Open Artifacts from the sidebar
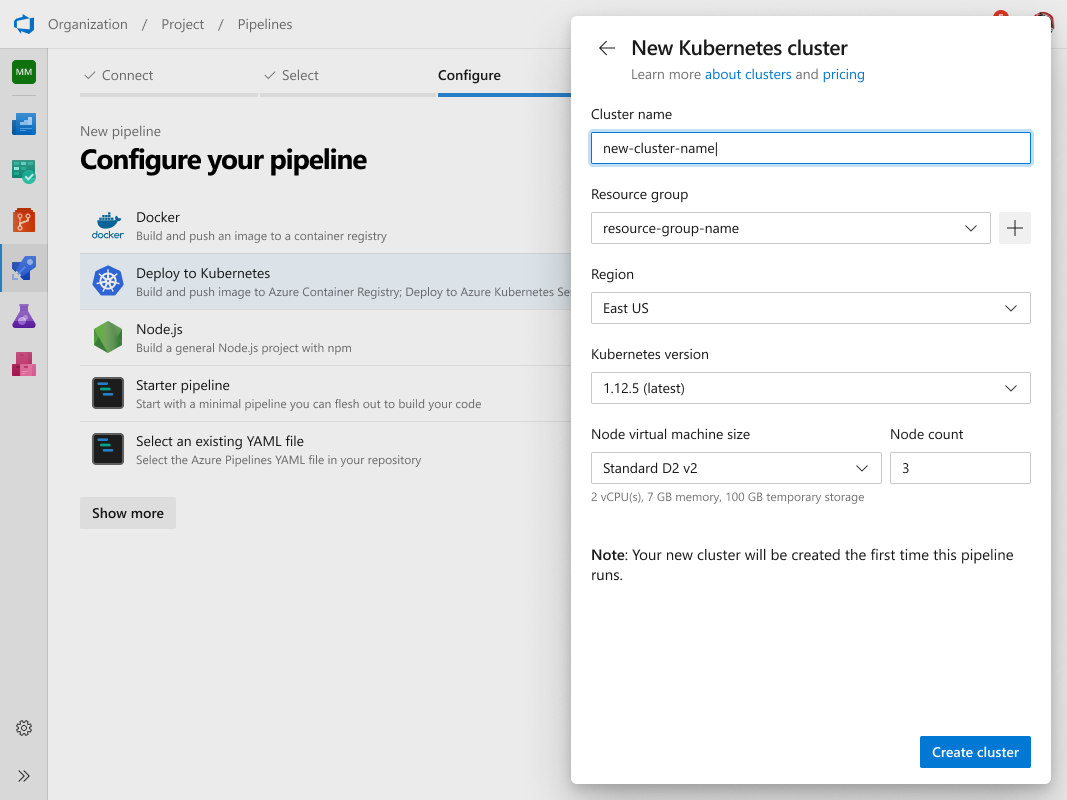Viewport: 1067px width, 800px height. click(x=24, y=364)
